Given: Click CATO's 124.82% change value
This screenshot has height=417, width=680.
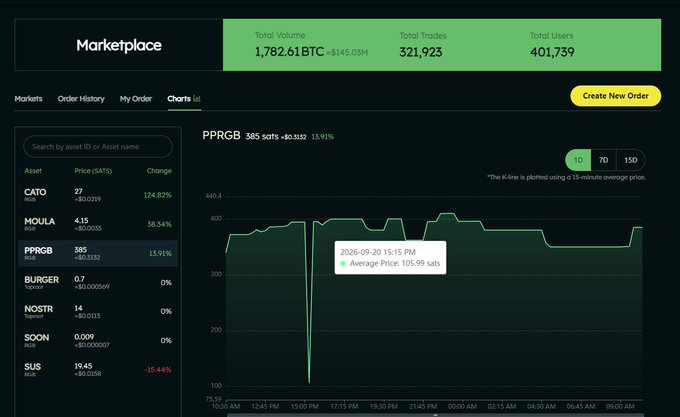Looking at the screenshot, I should pos(157,195).
